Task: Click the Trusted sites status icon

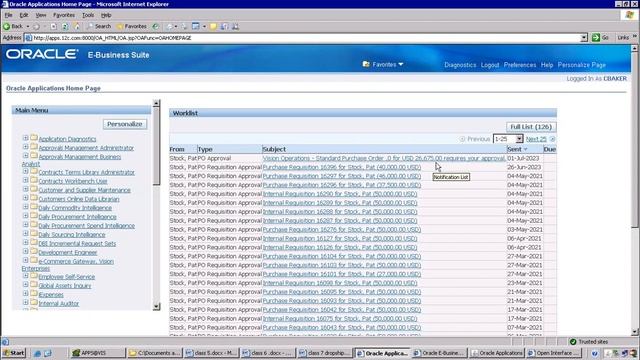Action: (x=573, y=342)
